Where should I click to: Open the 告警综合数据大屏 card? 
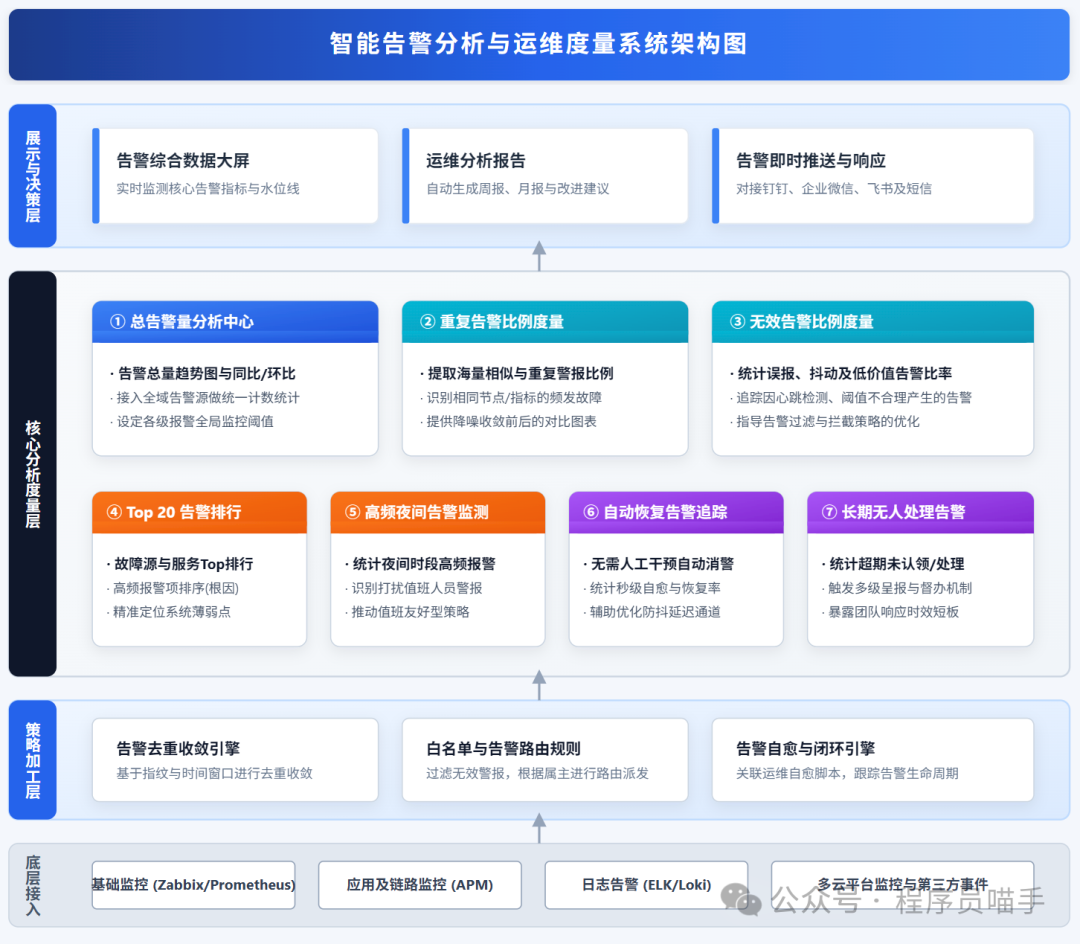(235, 176)
